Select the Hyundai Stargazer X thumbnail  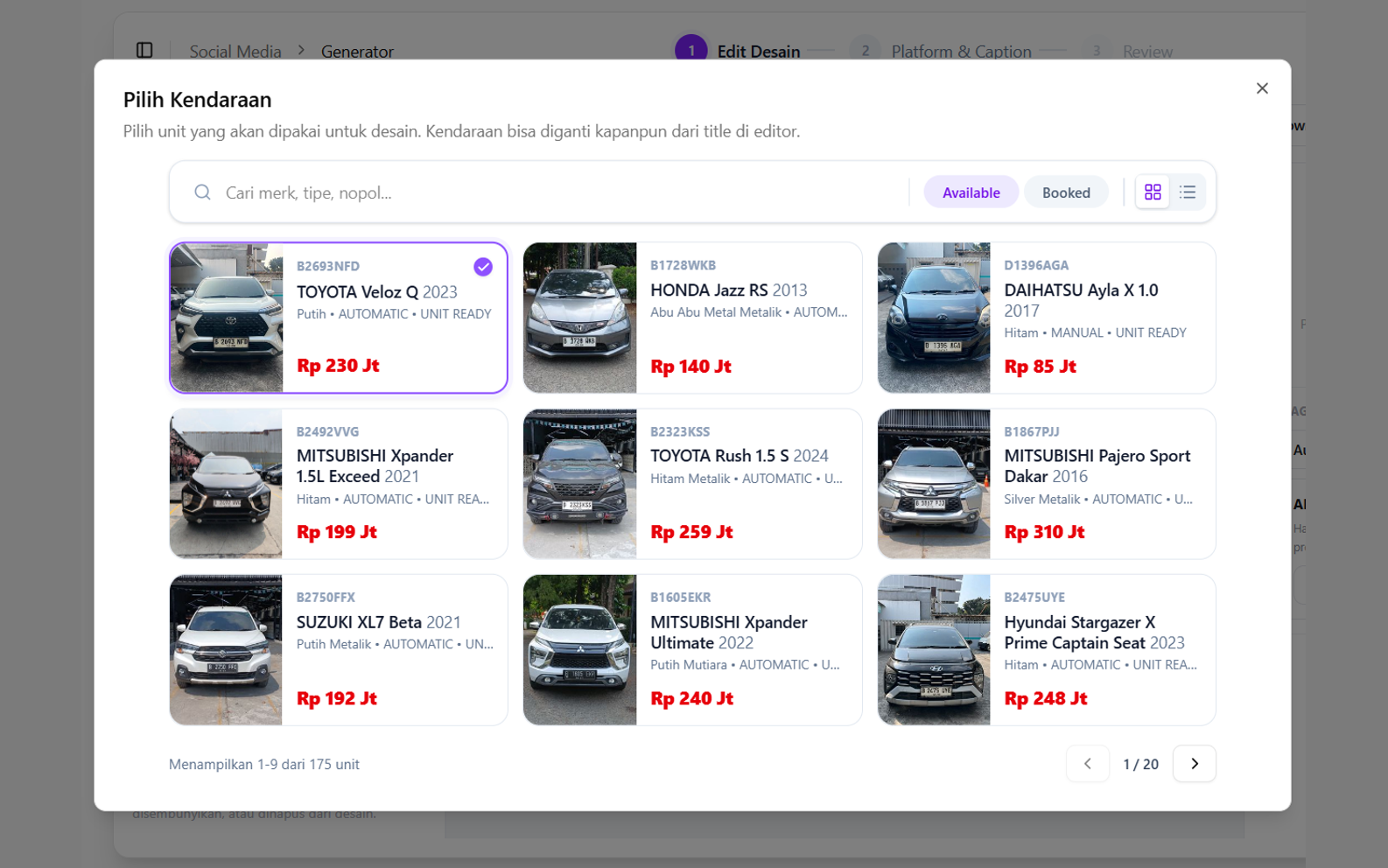934,650
